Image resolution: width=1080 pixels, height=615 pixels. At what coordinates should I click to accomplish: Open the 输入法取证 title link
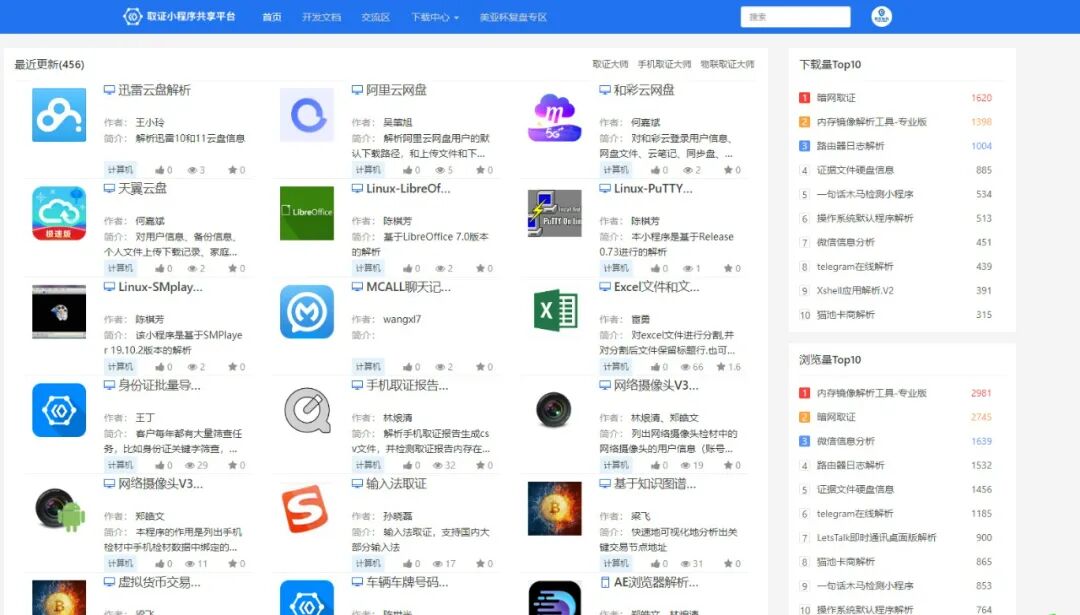click(396, 484)
